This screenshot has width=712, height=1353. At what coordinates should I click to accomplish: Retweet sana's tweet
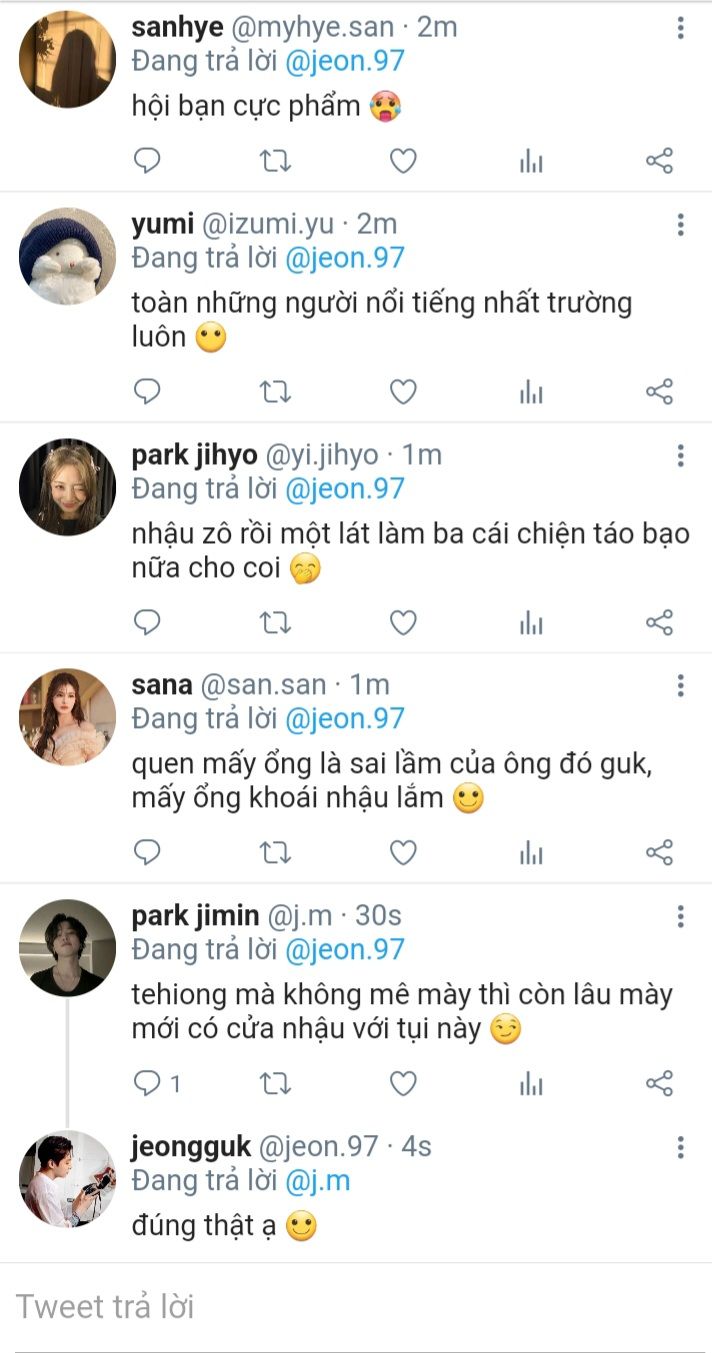275,853
